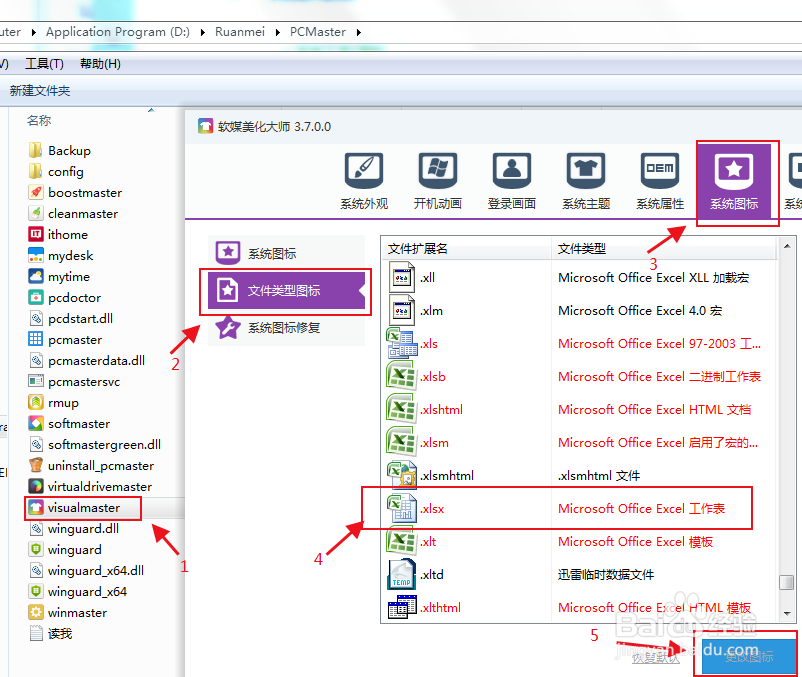802x677 pixels.
Task: Select the .xls file type icon
Action: 402,344
